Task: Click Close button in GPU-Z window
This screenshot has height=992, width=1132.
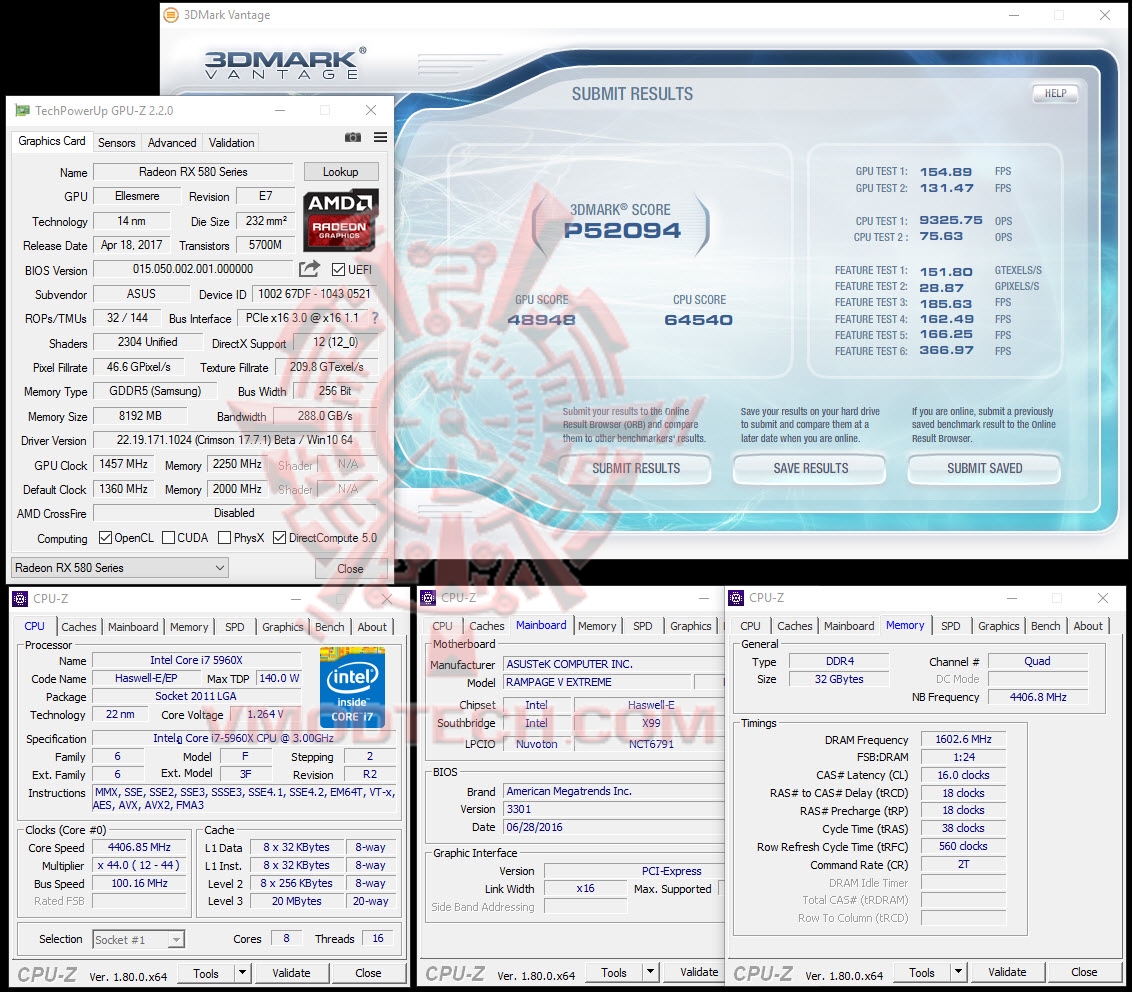Action: pos(350,569)
